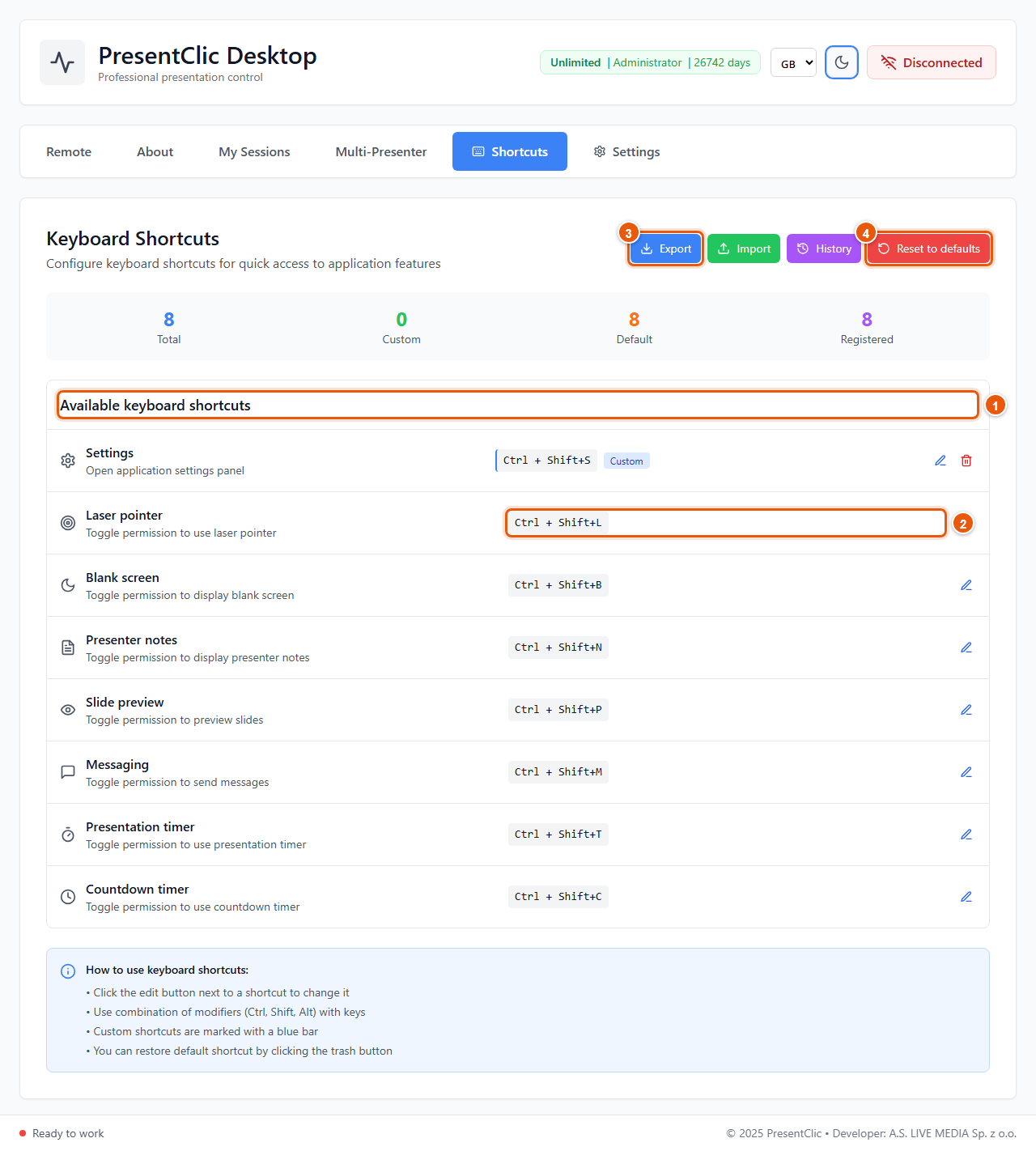Edit the Blank screen shortcut

966,585
